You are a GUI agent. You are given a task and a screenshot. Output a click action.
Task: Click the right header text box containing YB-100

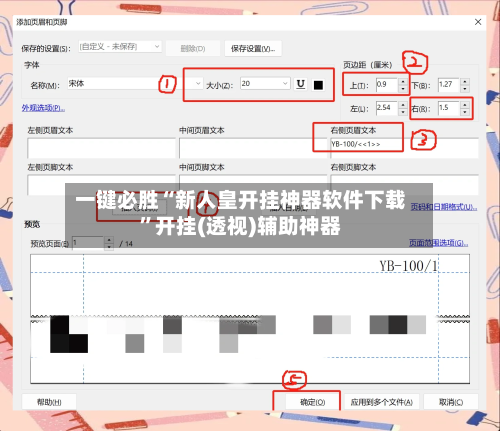[405, 148]
